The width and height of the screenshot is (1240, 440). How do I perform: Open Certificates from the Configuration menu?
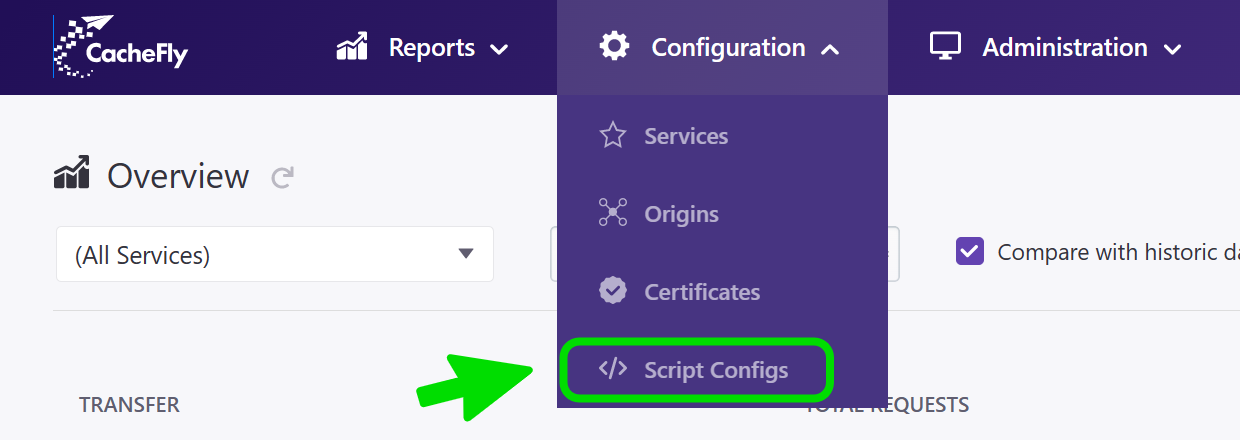pyautogui.click(x=702, y=292)
